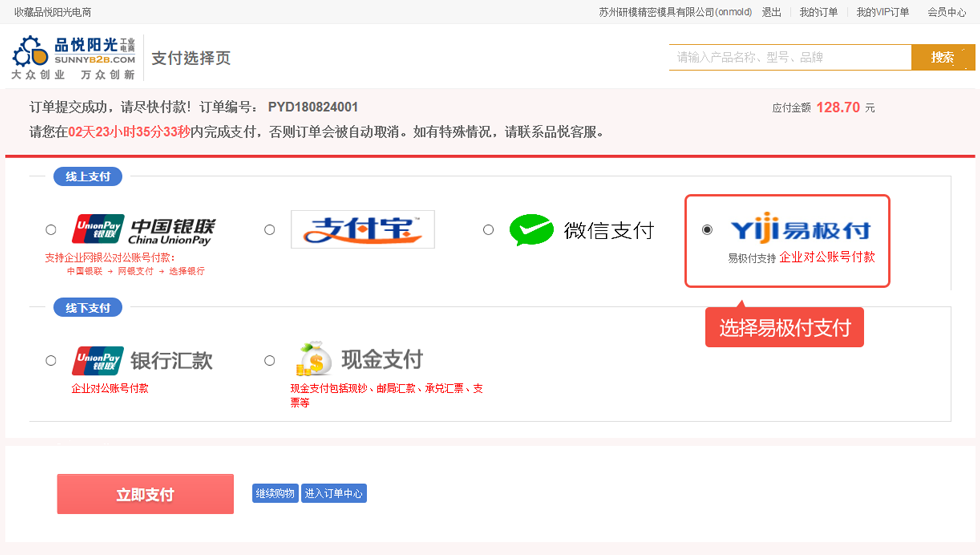Click the 现金支付包括现钞 description text
The height and width of the screenshot is (555, 980).
click(386, 395)
